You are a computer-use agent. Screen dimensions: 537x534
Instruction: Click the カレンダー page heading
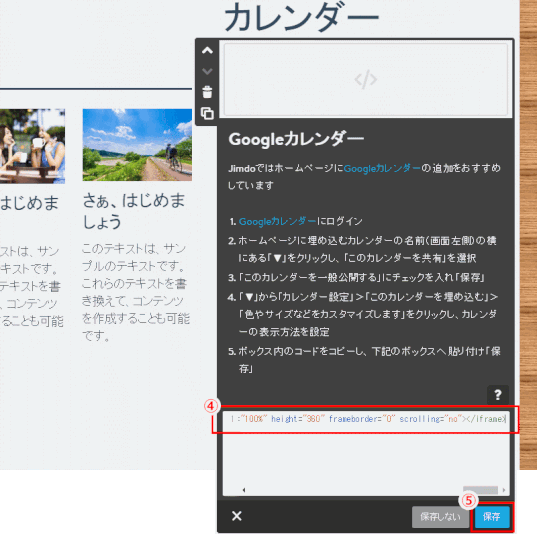click(301, 17)
